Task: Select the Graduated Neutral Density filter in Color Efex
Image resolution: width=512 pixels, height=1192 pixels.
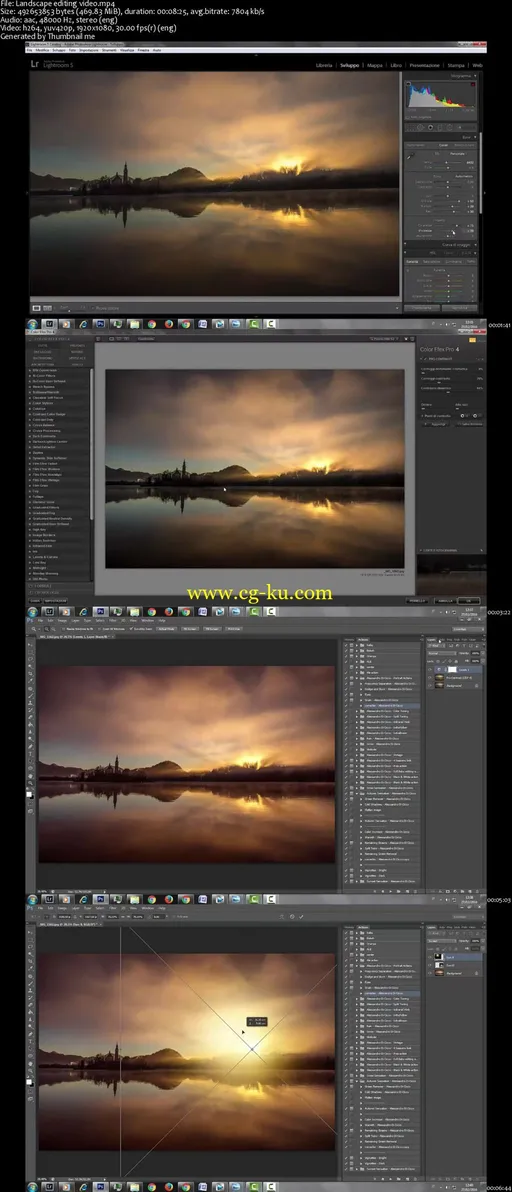Action: 52,518
